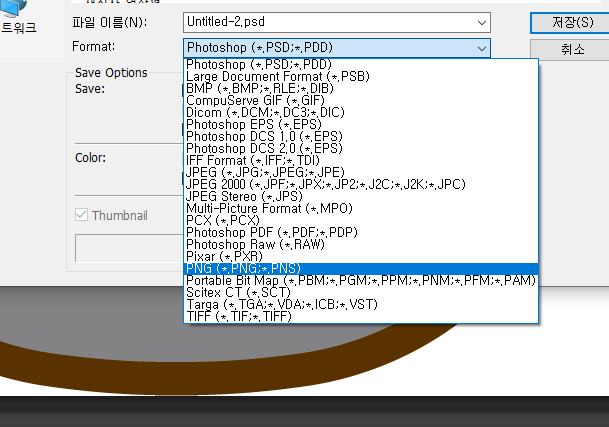Pick BMP (*.BMP;*.RLE;*.DIB) format
The image size is (609, 427).
[361, 89]
